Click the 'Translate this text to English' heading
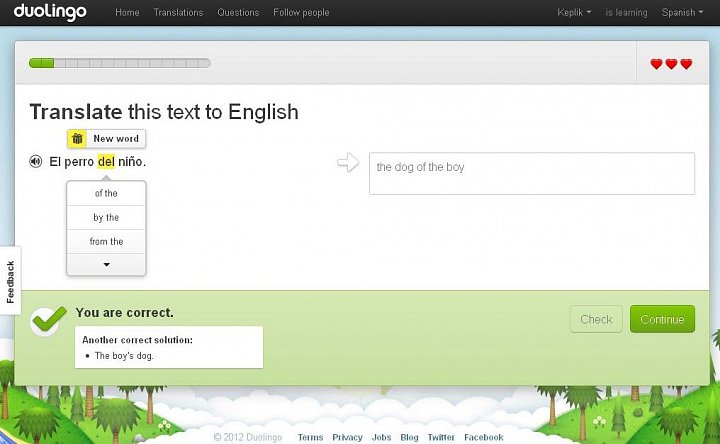The width and height of the screenshot is (720, 444). [164, 112]
